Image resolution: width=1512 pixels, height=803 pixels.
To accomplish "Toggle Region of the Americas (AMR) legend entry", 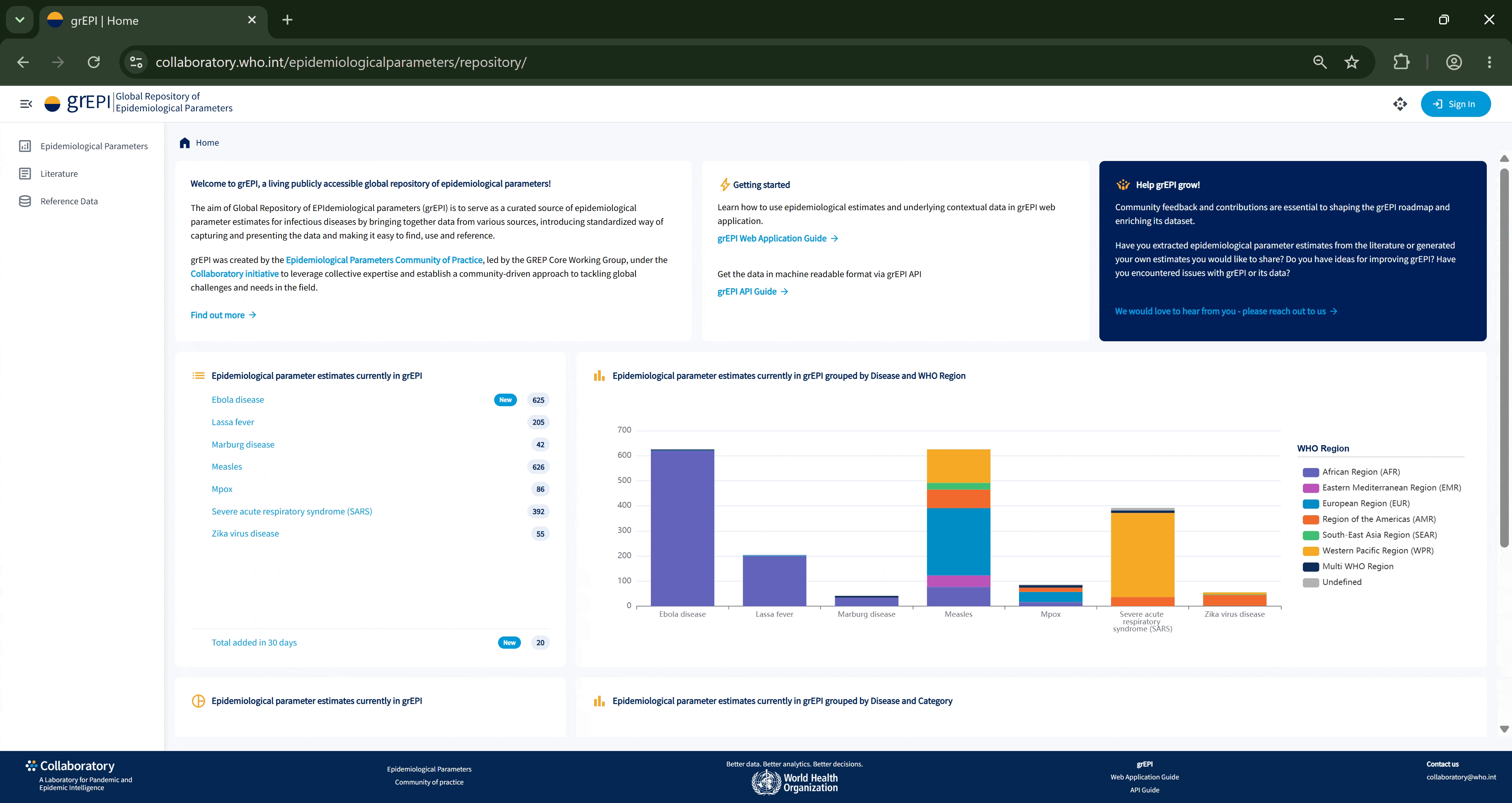I will [x=1369, y=520].
